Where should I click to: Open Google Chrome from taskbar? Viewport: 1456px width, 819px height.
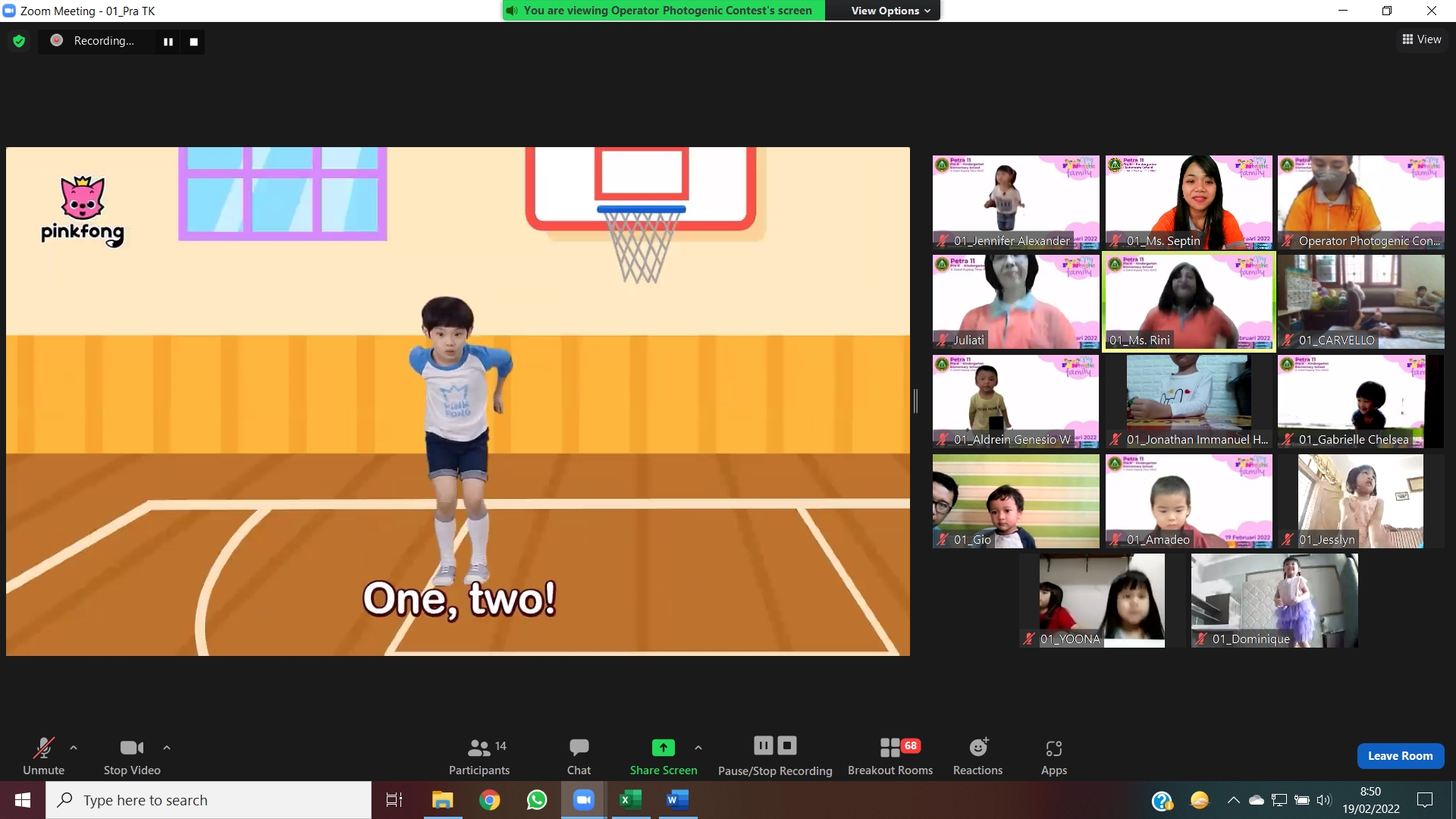point(490,800)
